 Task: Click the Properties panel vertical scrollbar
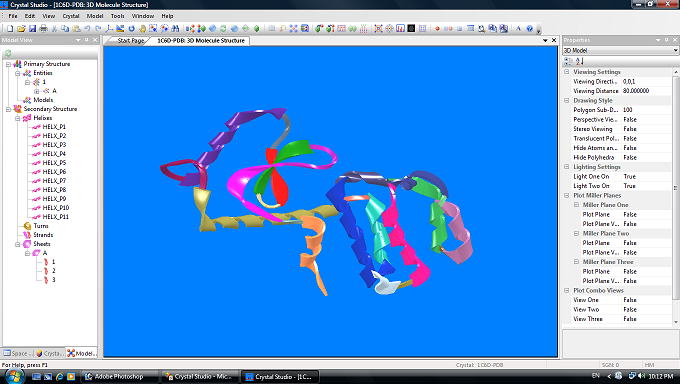coord(676,187)
